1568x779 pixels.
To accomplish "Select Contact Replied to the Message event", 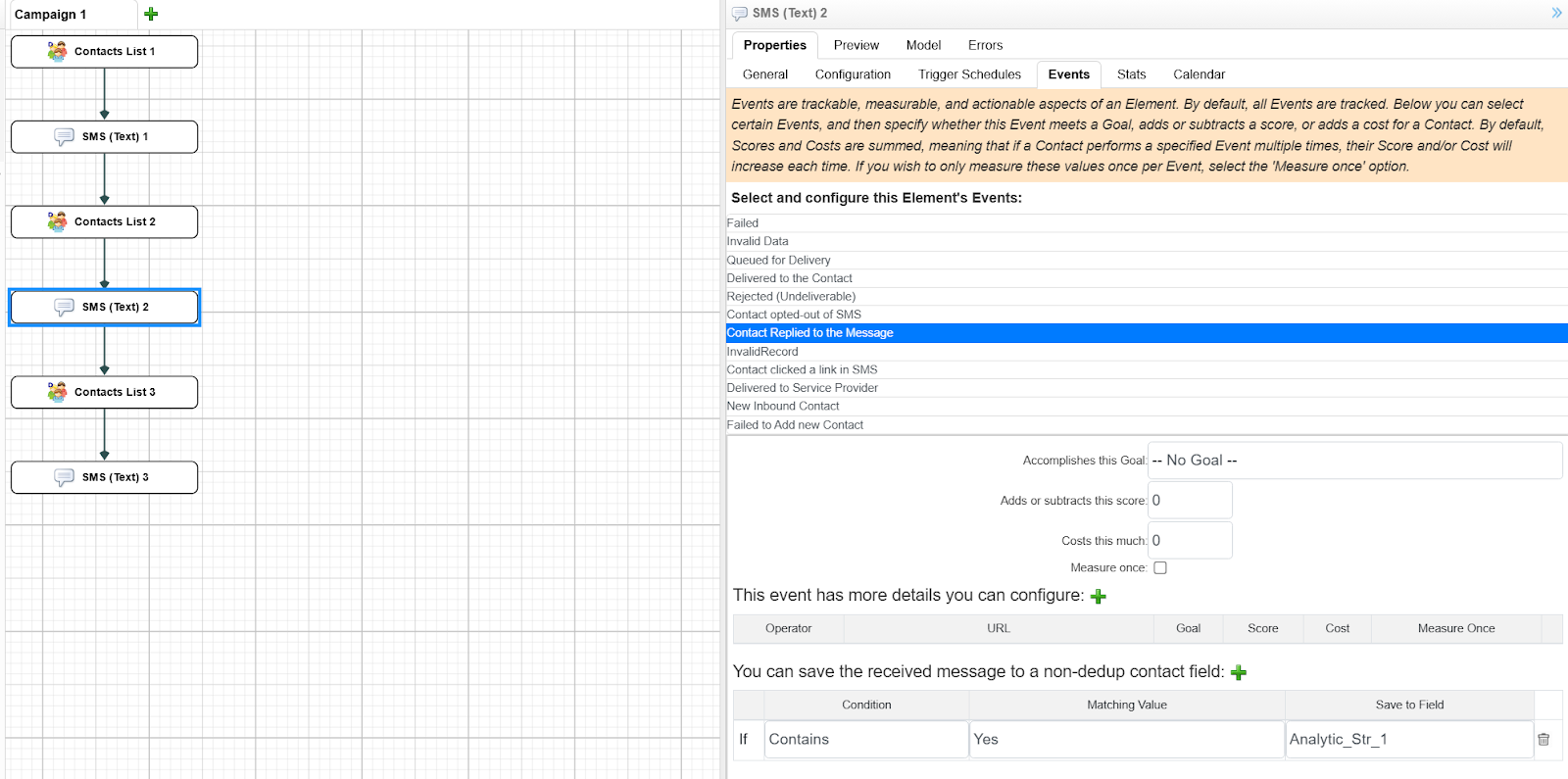I will click(x=1147, y=333).
